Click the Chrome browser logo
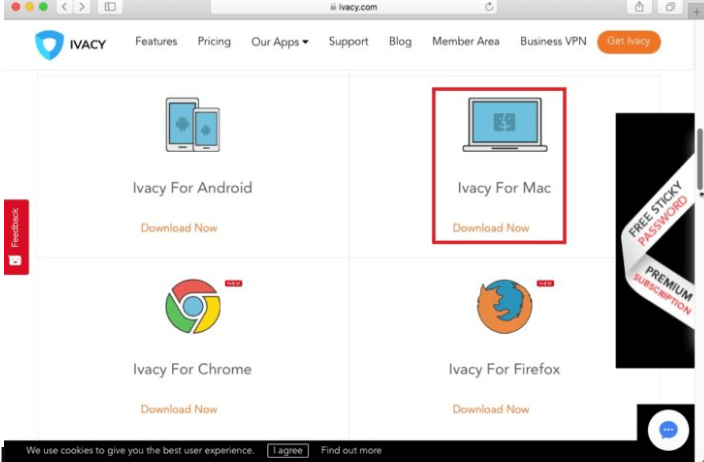The height and width of the screenshot is (462, 704). 193,306
